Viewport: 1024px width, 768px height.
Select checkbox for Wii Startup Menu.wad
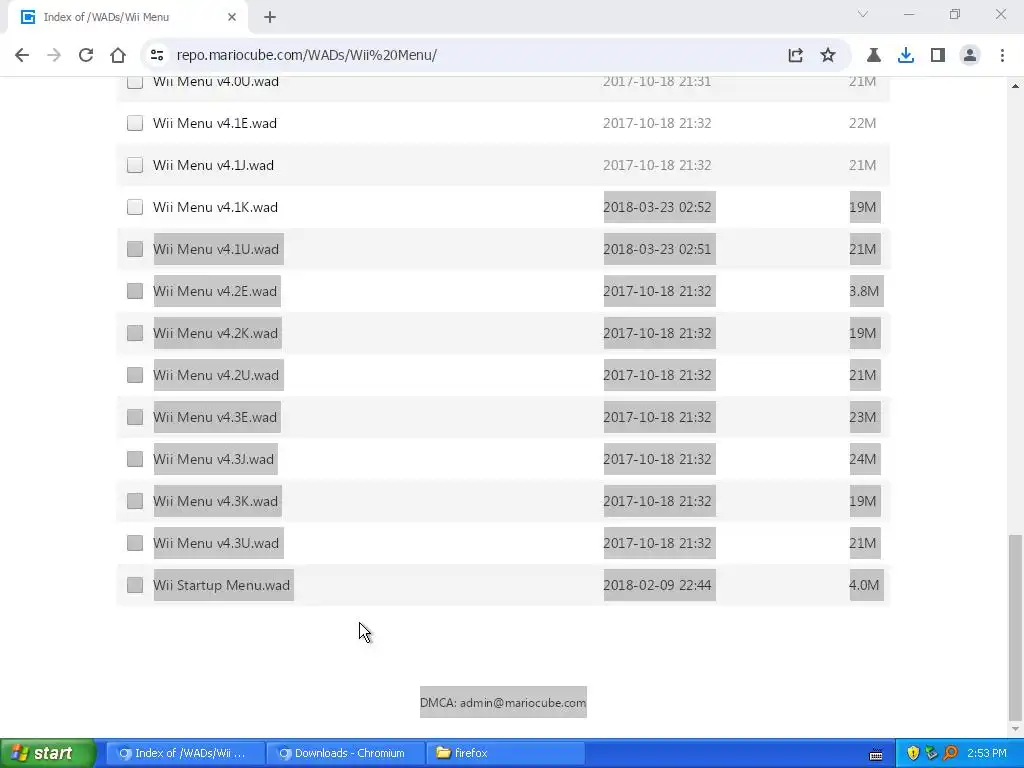[x=135, y=585]
